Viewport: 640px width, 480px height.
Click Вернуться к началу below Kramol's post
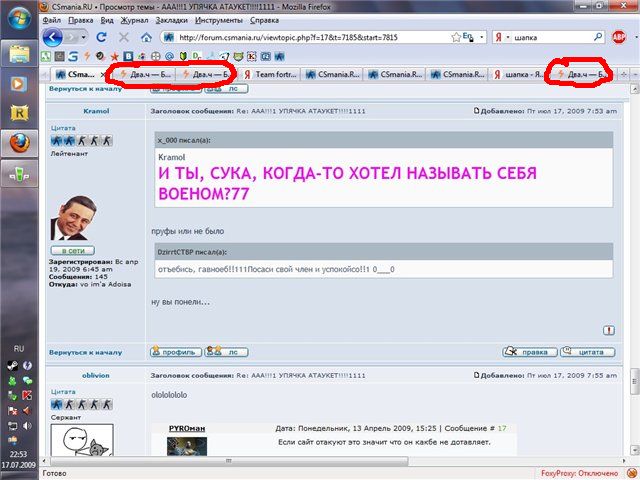[x=85, y=352]
